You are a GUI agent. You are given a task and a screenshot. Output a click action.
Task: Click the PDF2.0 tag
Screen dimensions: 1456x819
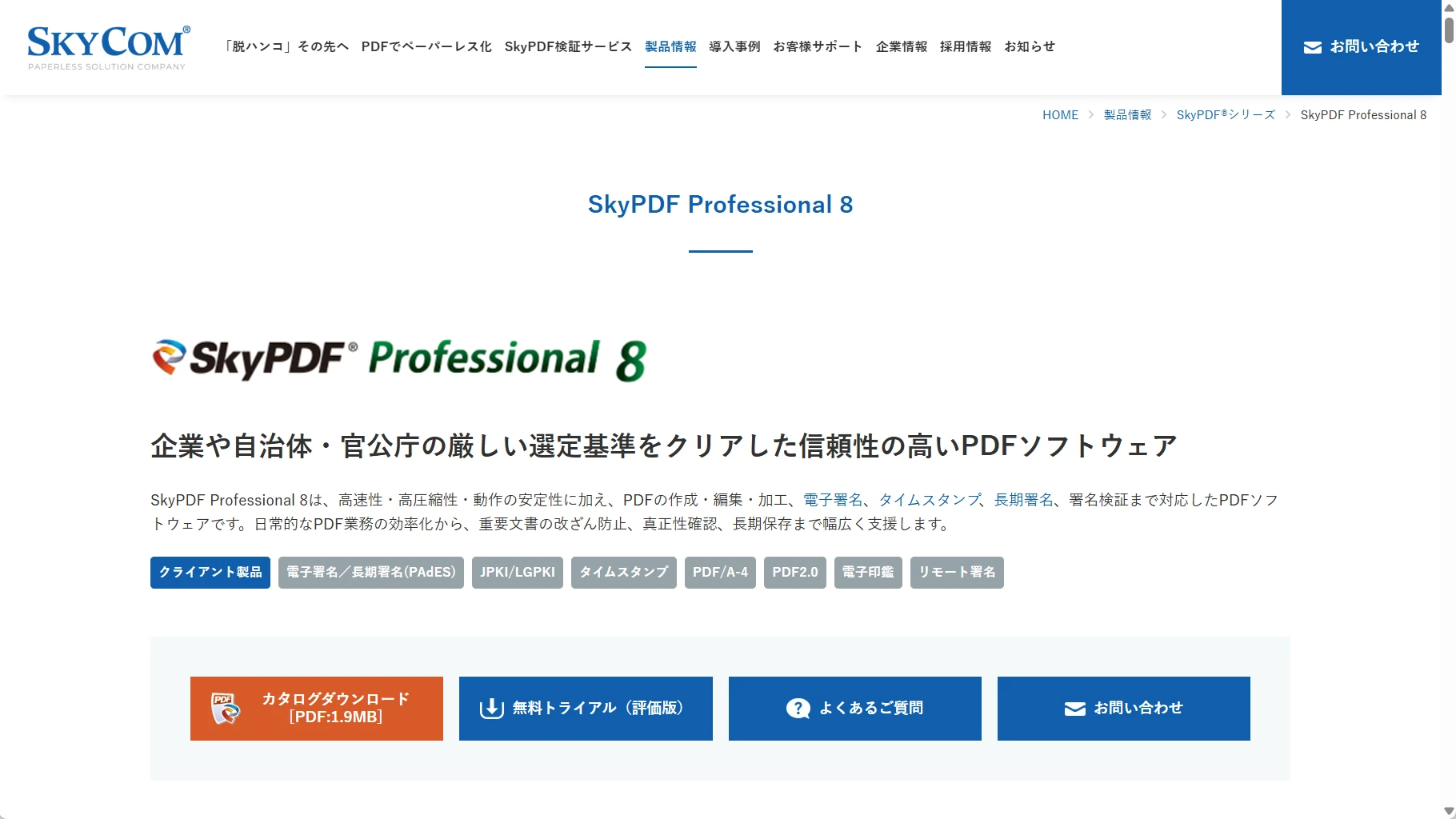pyautogui.click(x=795, y=573)
